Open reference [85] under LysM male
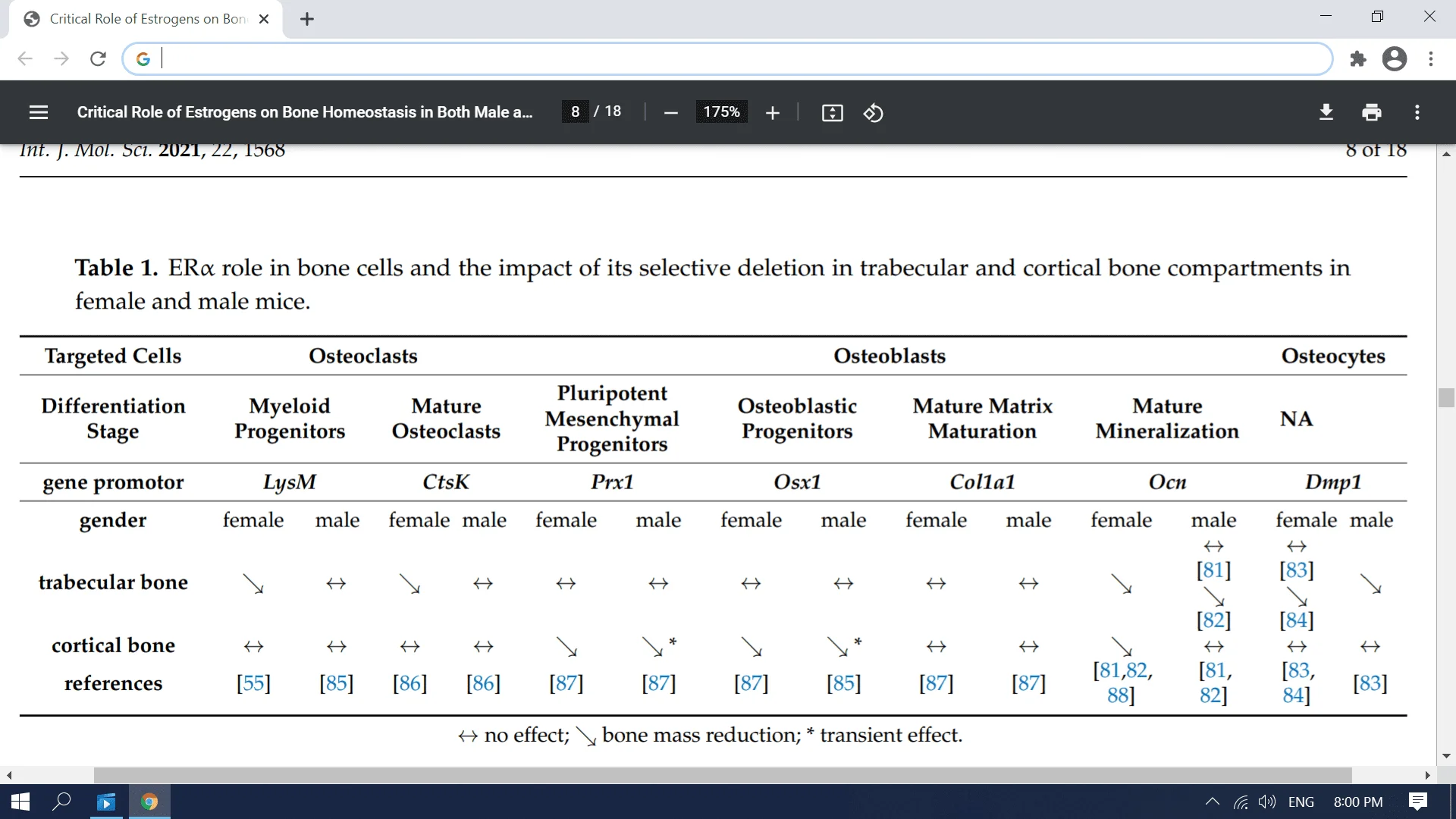 pos(336,683)
